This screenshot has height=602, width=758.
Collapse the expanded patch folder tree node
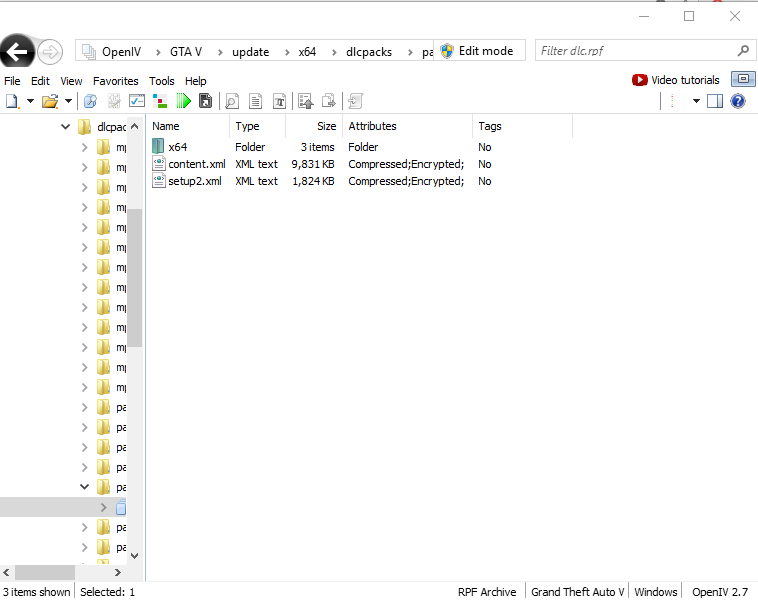coord(85,487)
